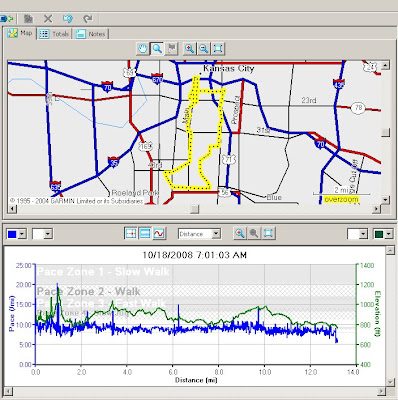This screenshot has width=398, height=400.
Task: Click the blue pace color swatch
Action: 12,234
